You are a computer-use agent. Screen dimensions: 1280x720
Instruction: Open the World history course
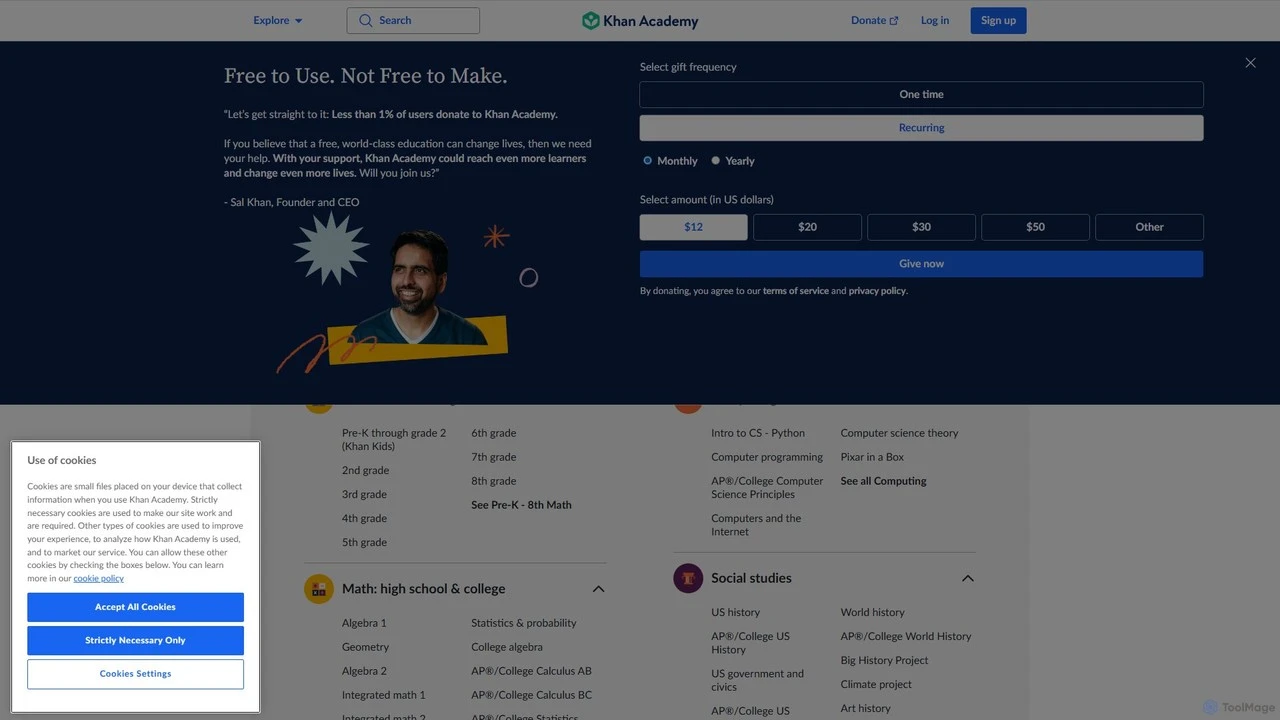[x=872, y=612]
